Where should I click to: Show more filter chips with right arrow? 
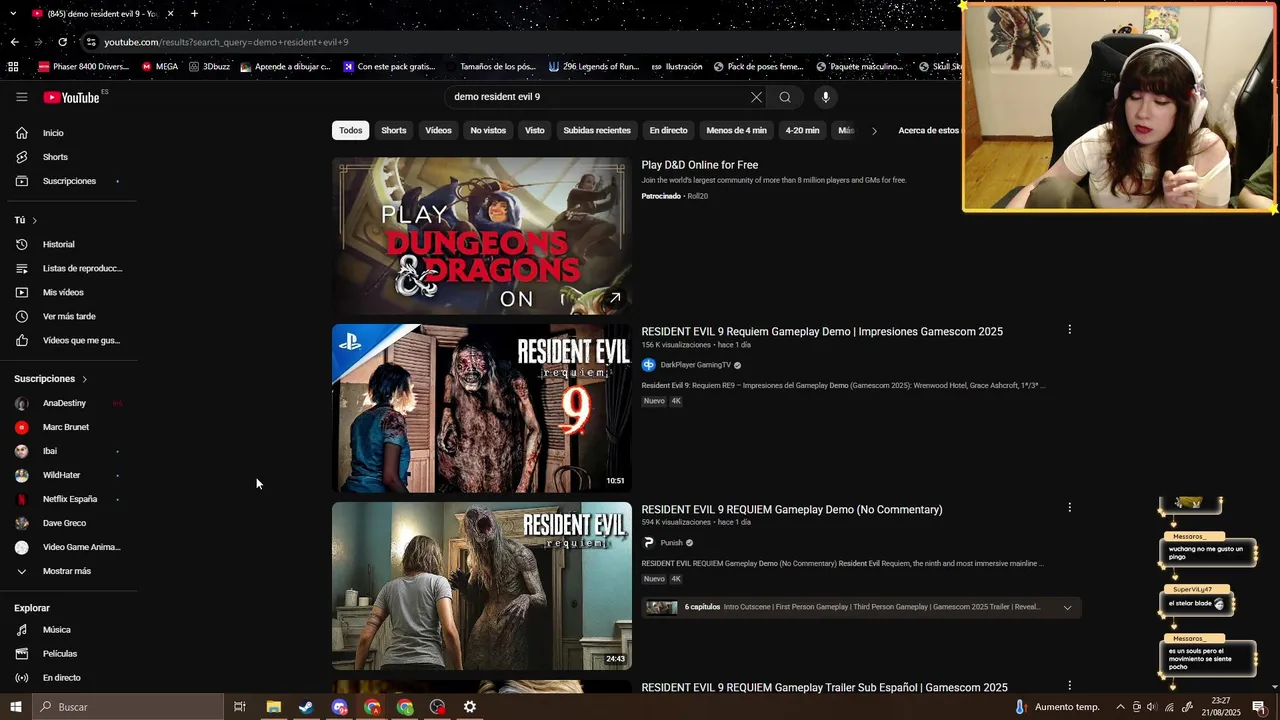874,130
